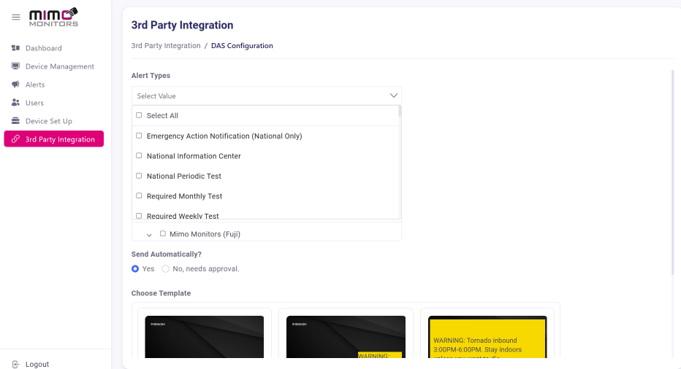Click the Send Automatically? label
The image size is (681, 369).
click(x=166, y=254)
